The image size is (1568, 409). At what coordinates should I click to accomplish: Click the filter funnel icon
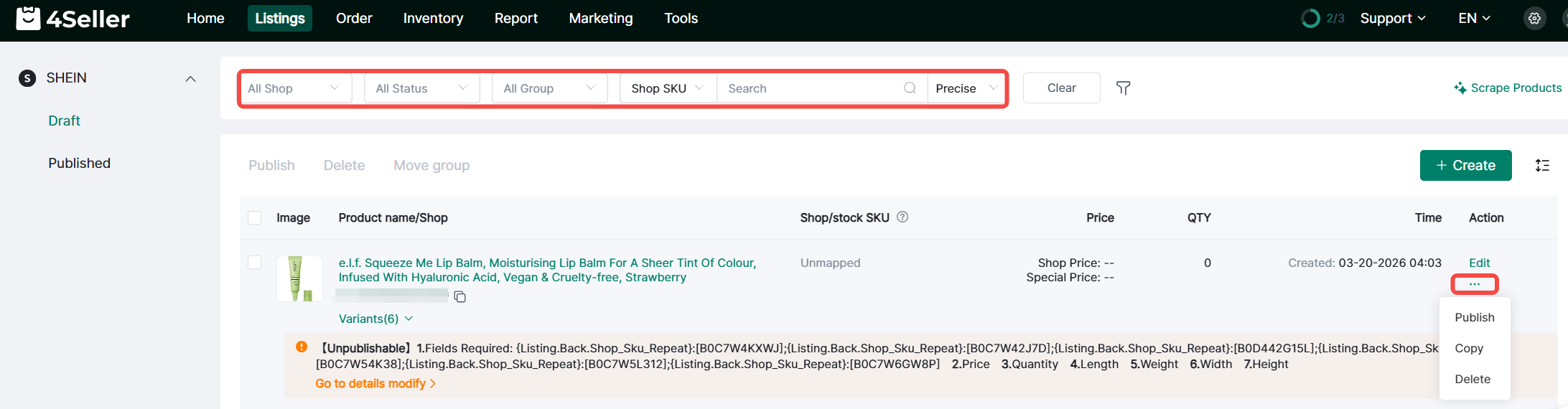click(1123, 88)
